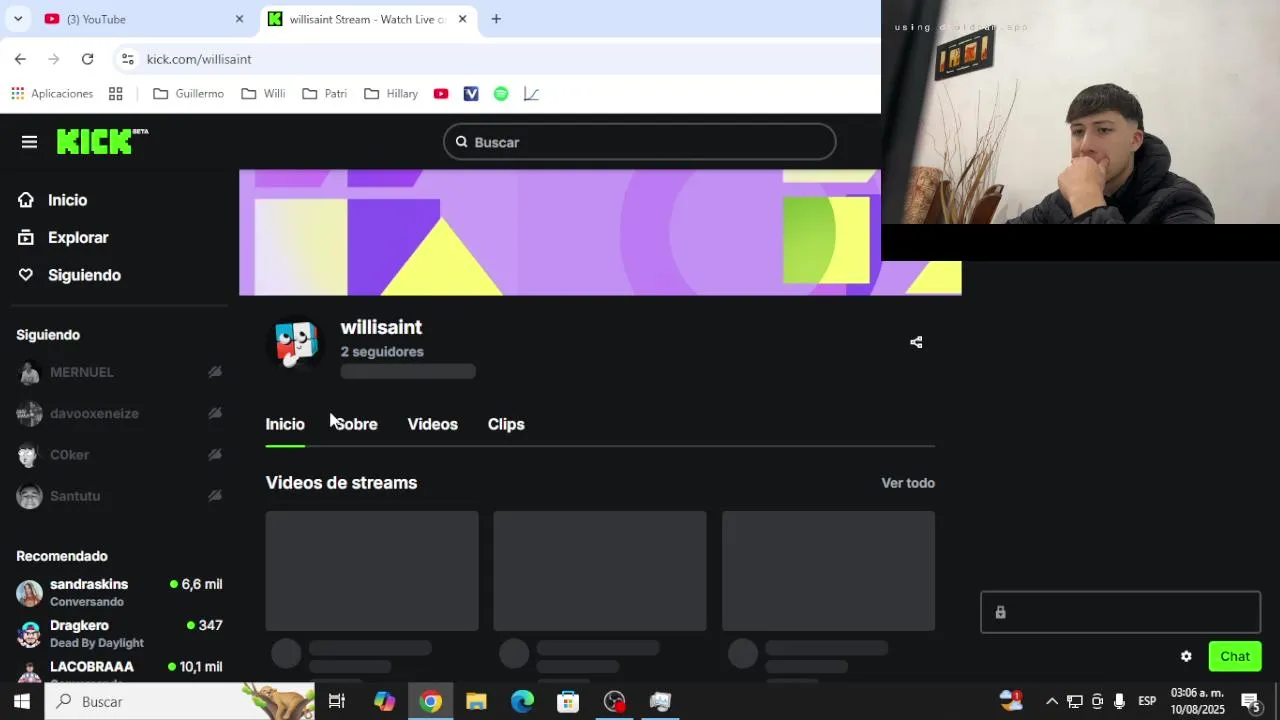Open Microsoft Store from the taskbar
Screen dimensions: 1280x720
pos(568,702)
